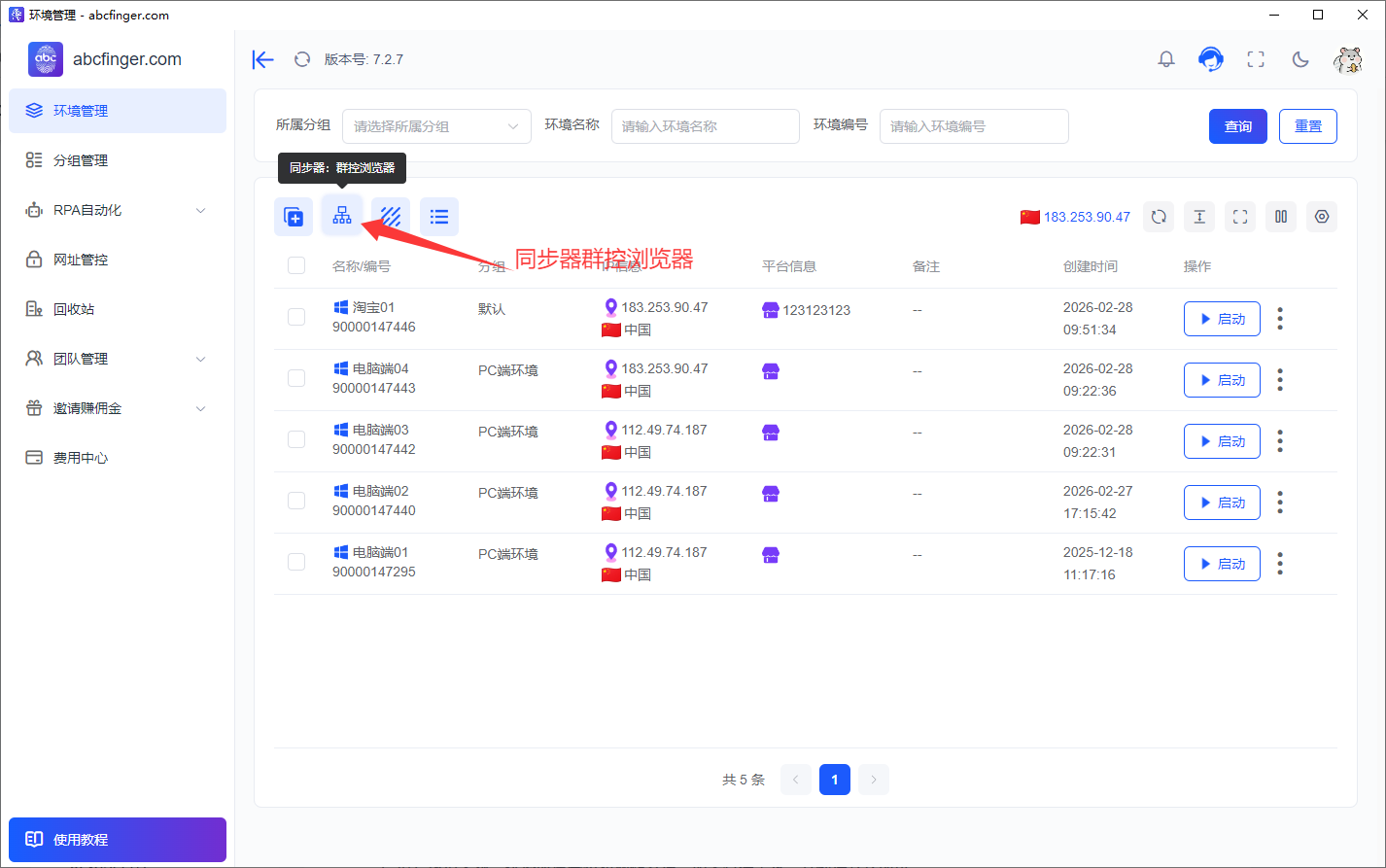1386x868 pixels.
Task: Open the synchronizer group-control browser icon
Action: click(342, 216)
